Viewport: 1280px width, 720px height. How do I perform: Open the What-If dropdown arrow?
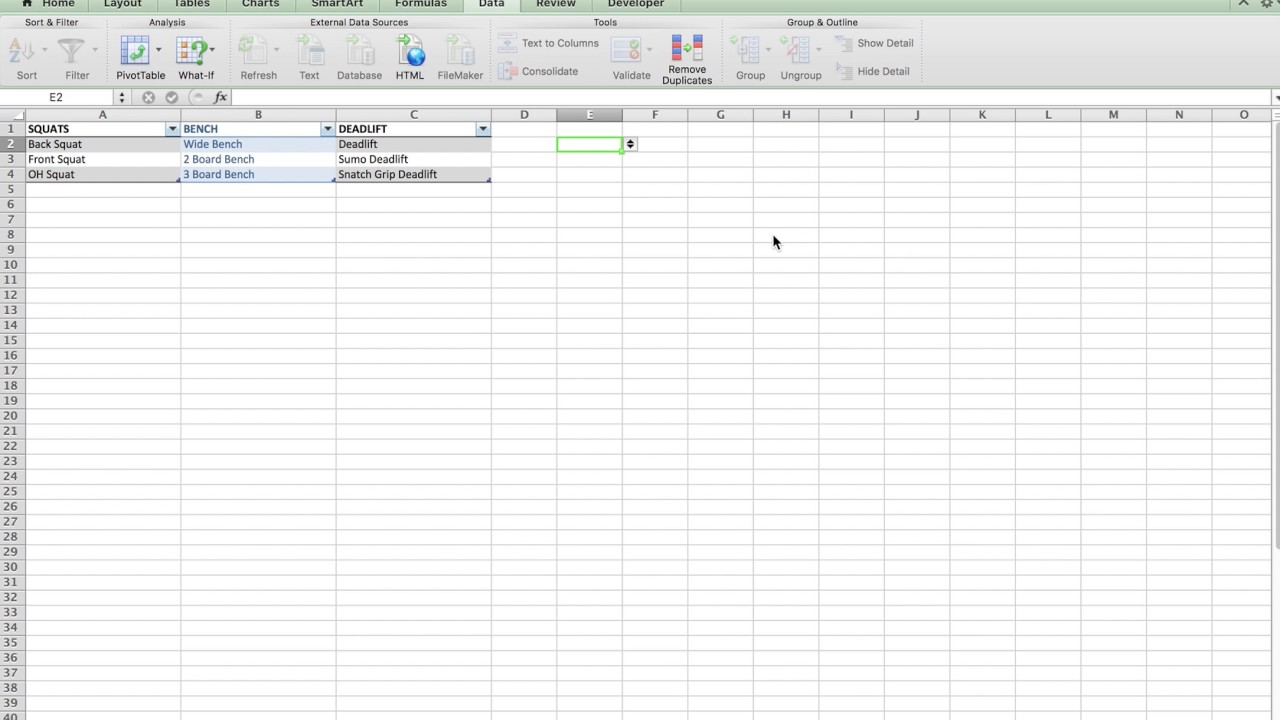(212, 50)
